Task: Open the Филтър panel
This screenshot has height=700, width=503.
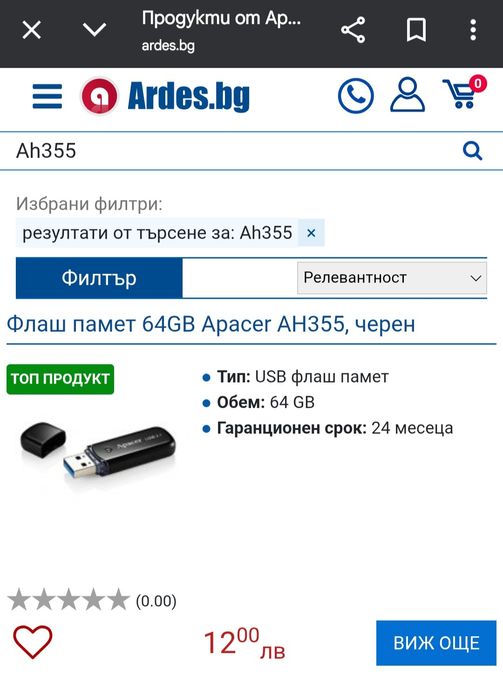Action: (x=99, y=278)
